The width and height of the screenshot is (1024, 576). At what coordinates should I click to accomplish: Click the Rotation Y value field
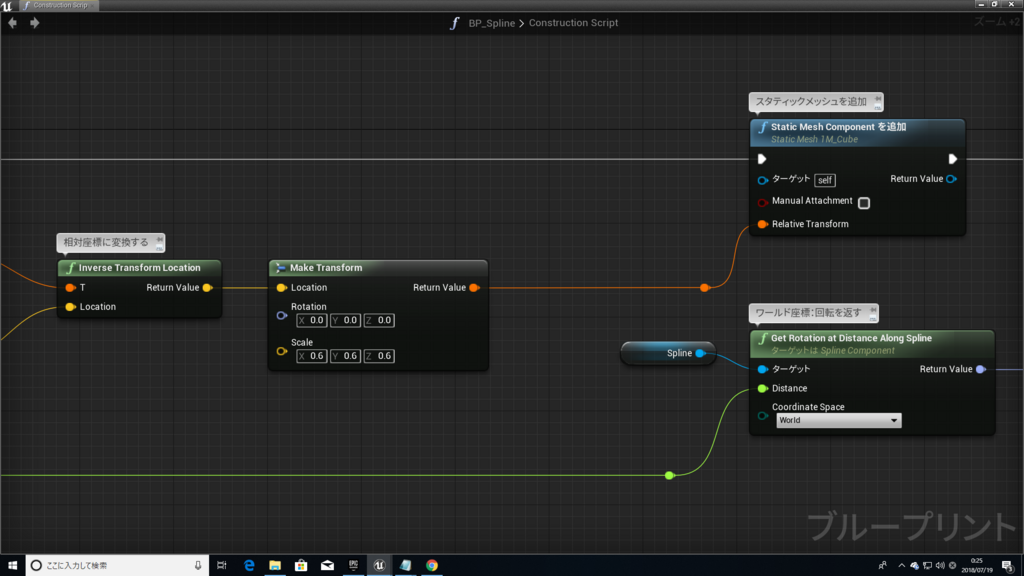(345, 321)
